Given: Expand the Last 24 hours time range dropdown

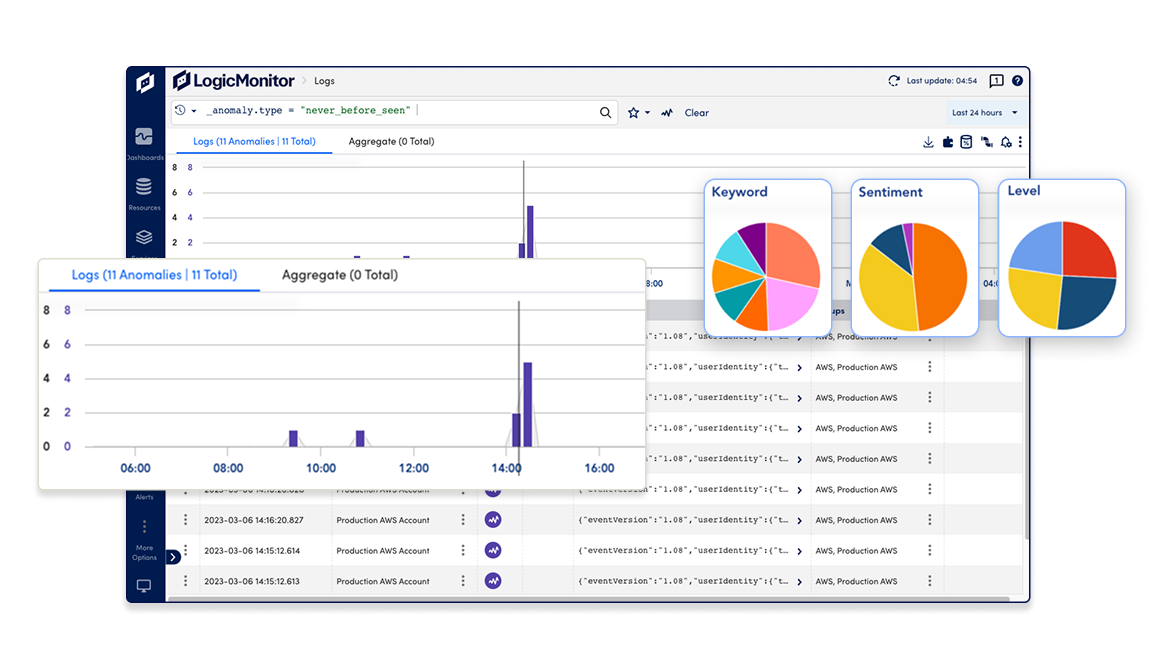Looking at the screenshot, I should coord(984,113).
